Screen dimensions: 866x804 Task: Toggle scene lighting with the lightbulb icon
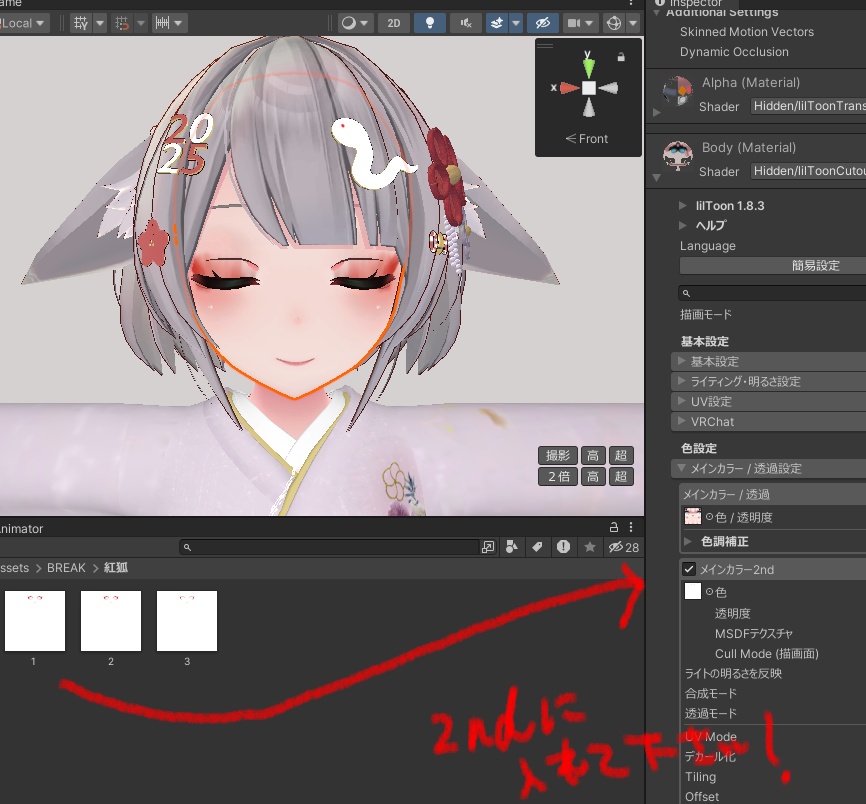[x=430, y=23]
